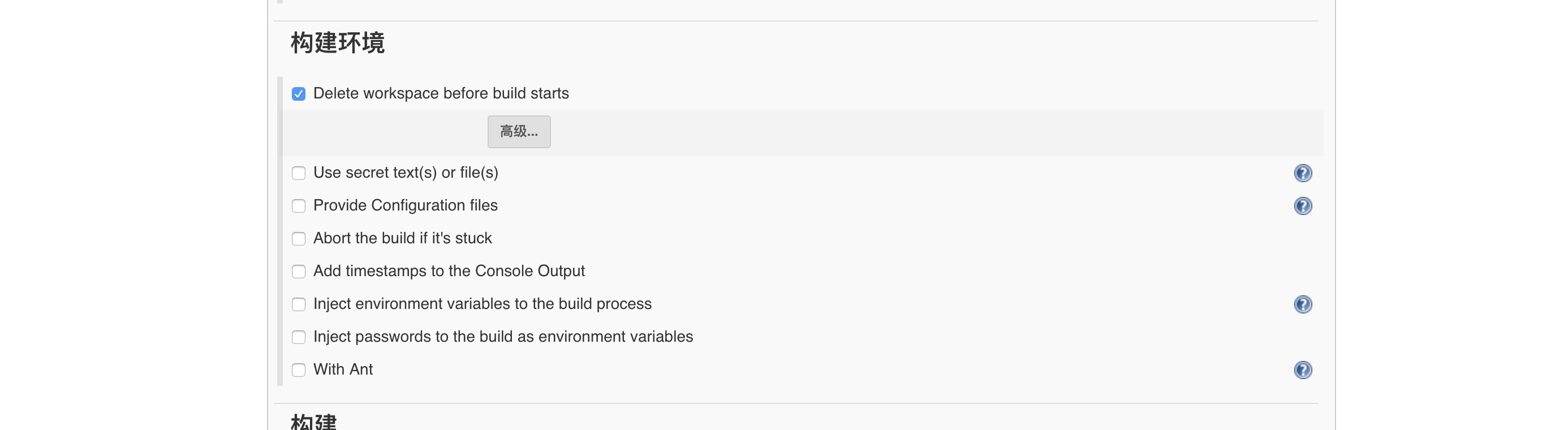Tick Provide Configuration files checkbox

(298, 206)
